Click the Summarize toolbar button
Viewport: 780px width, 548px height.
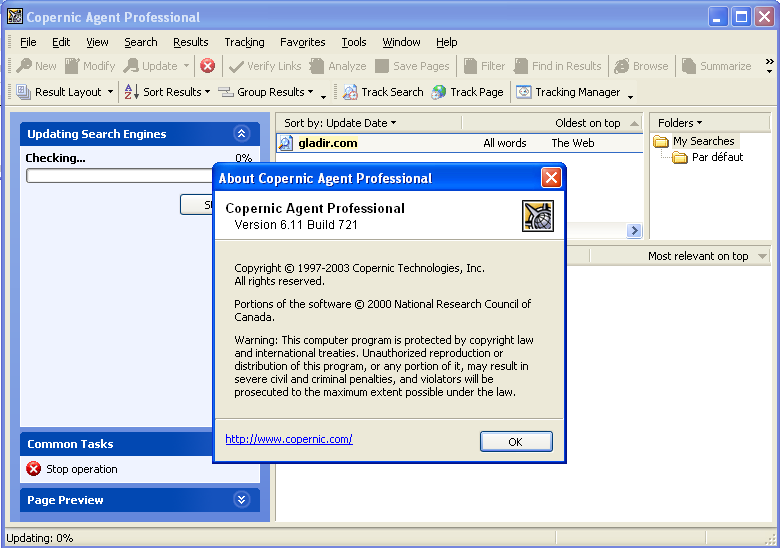point(716,66)
